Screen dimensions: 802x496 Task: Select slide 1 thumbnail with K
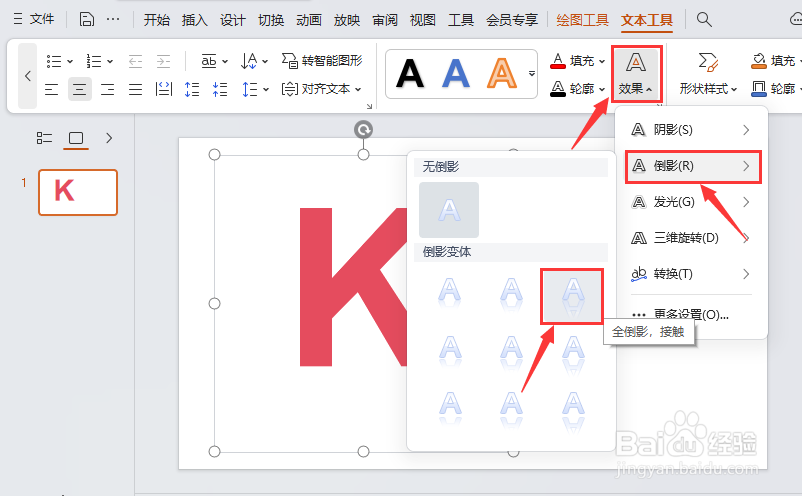click(x=78, y=192)
